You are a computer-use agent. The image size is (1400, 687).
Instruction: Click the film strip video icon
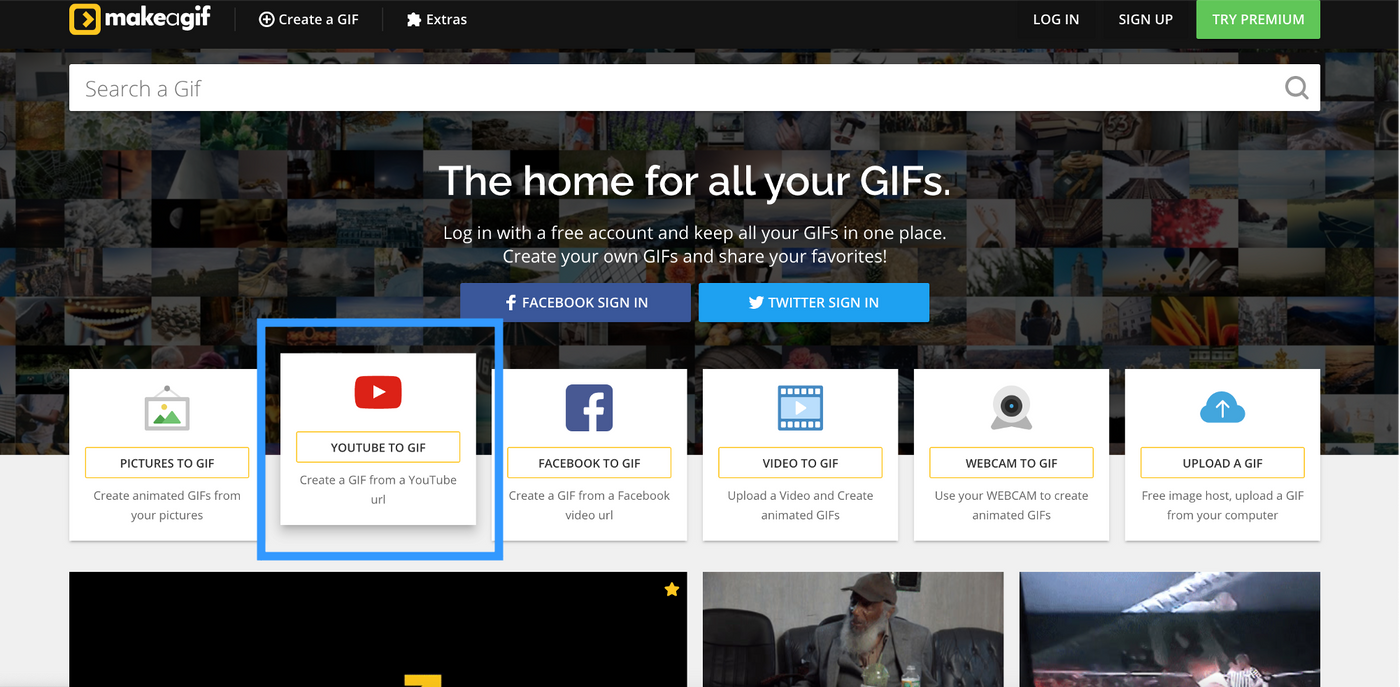(800, 408)
